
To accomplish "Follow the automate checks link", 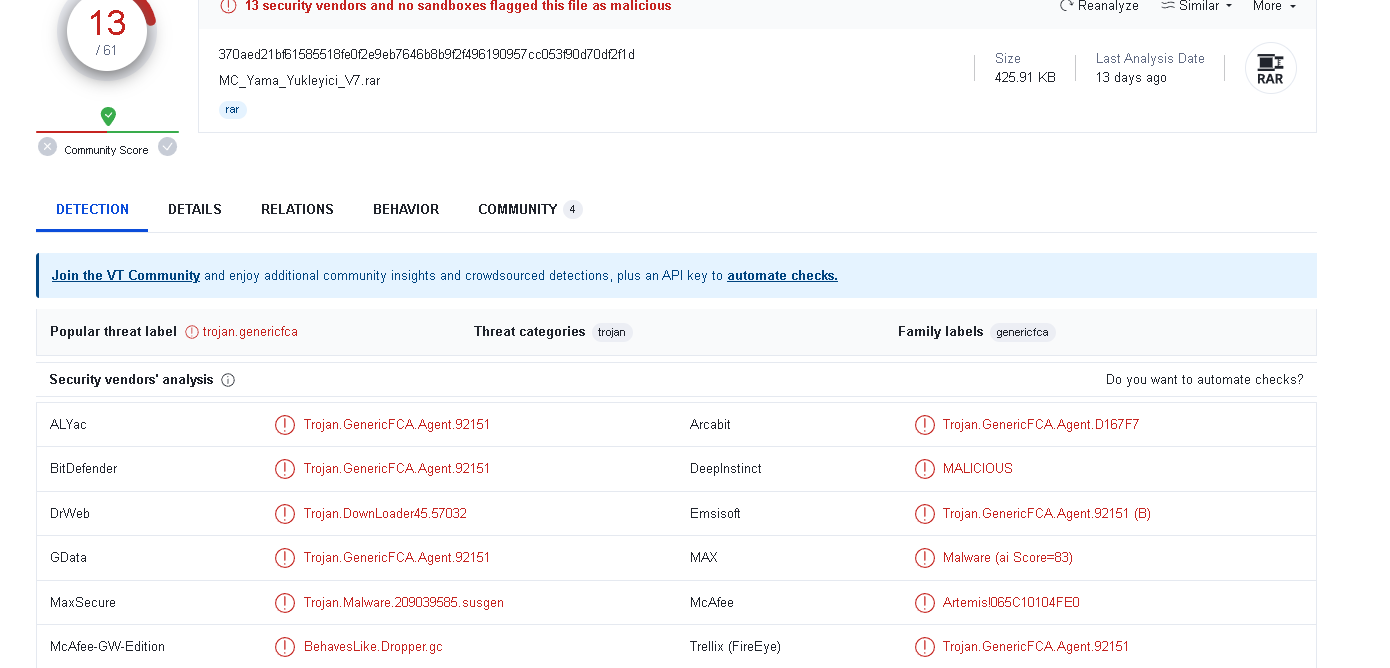I will [x=782, y=276].
